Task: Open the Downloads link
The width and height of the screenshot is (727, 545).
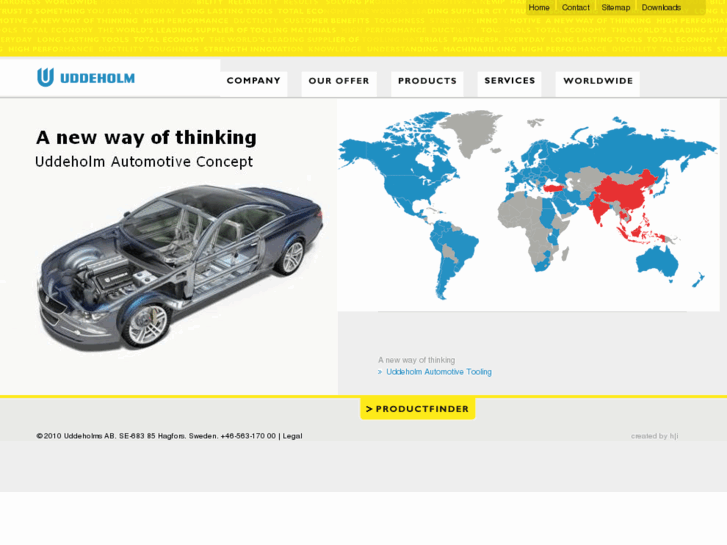Action: pos(661,7)
